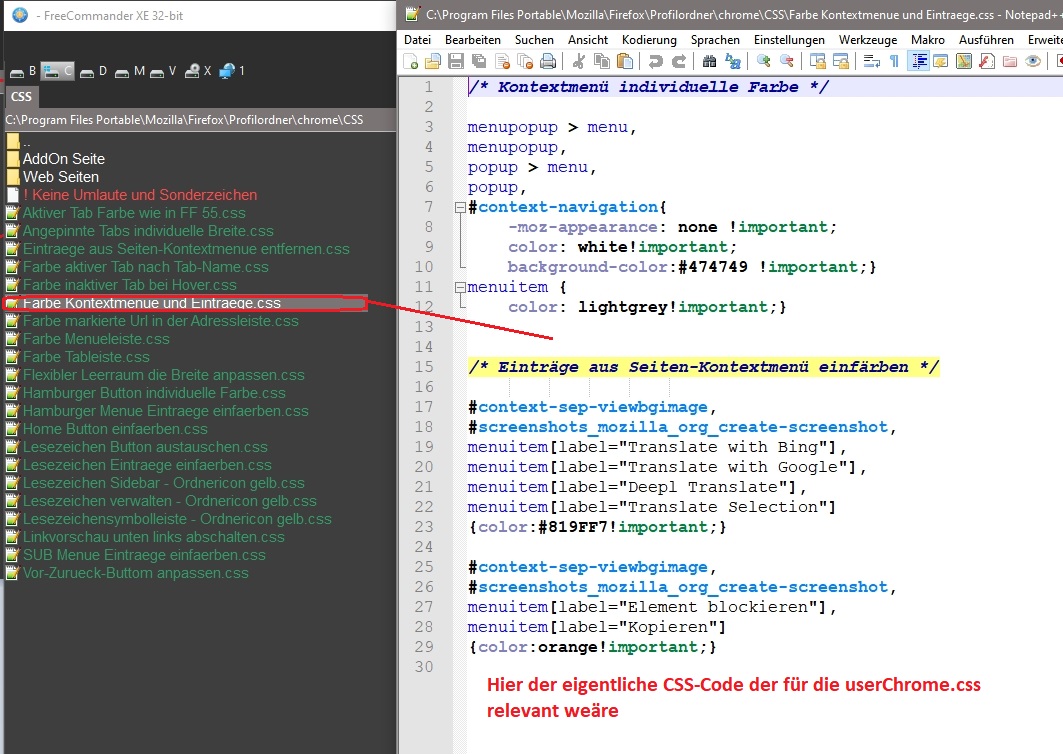Screen dimensions: 1063x754
Task: Click the Save file toolbar icon
Action: (454, 62)
